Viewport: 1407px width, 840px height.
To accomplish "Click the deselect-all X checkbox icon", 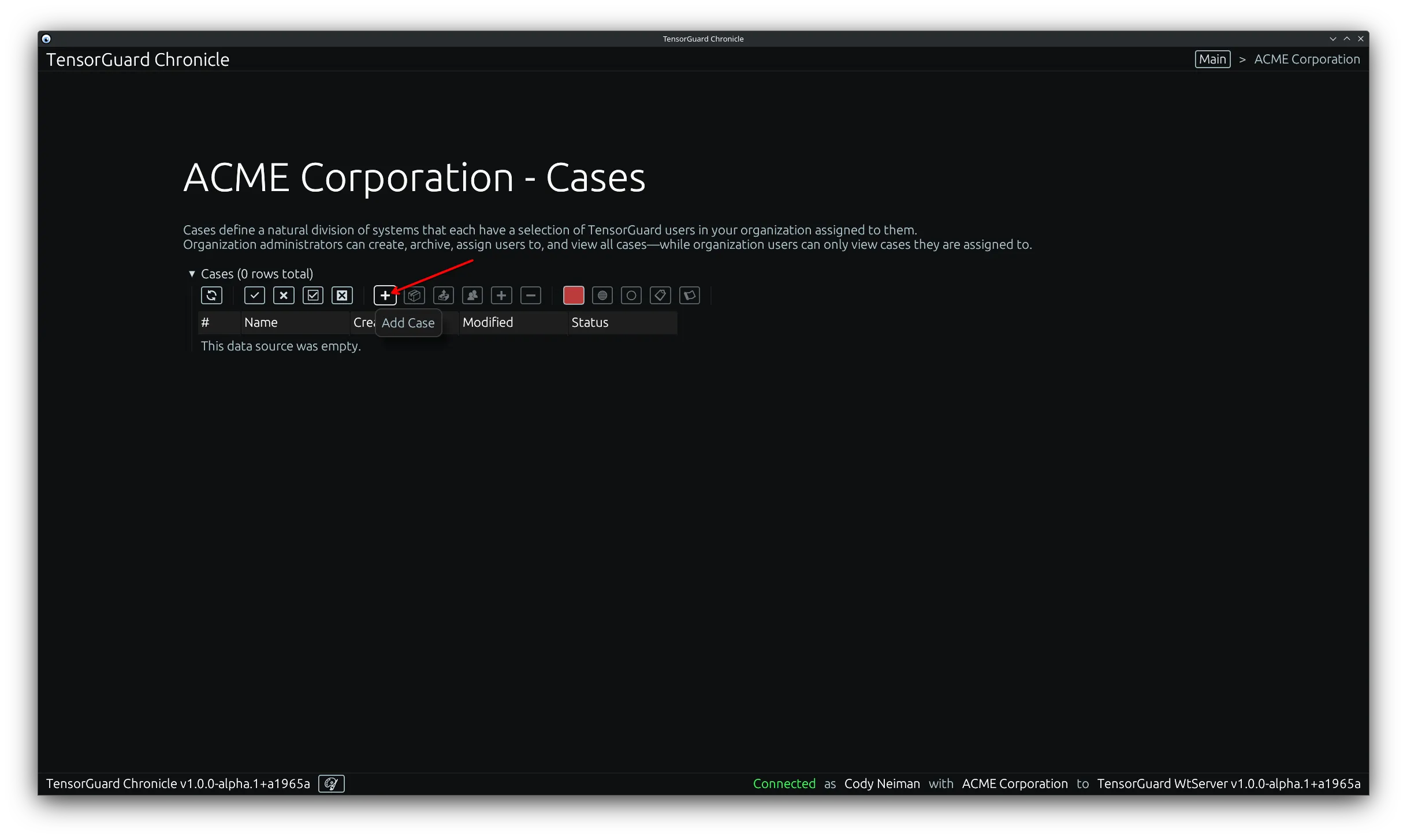I will (x=341, y=295).
